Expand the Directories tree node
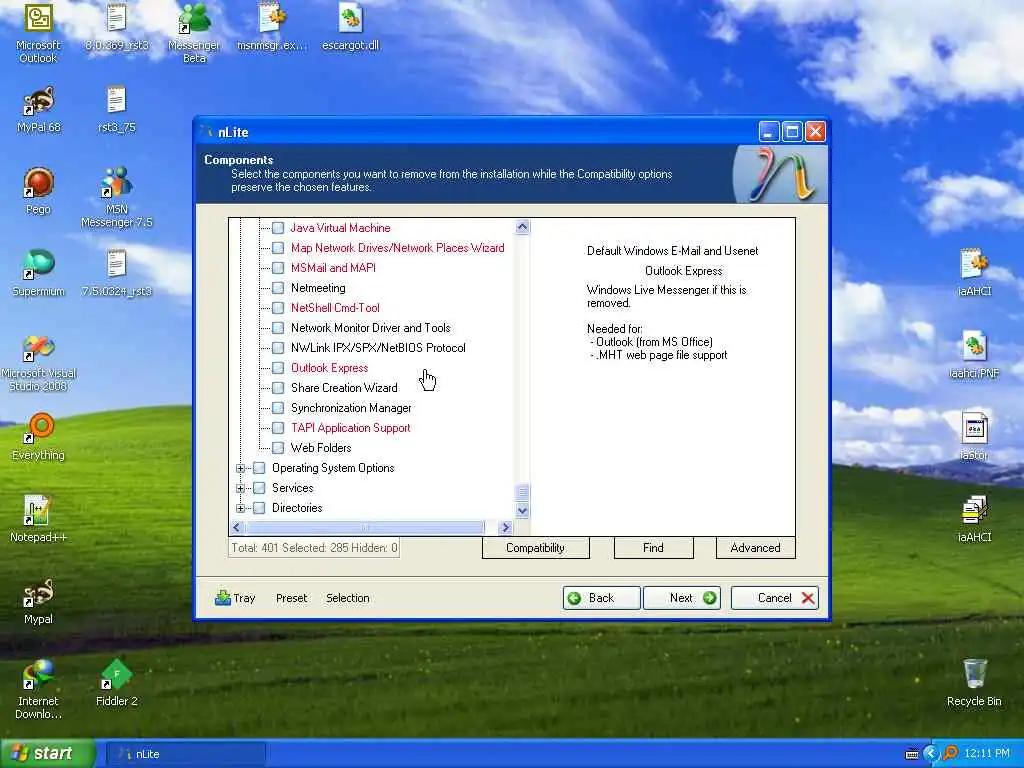This screenshot has width=1024, height=768. [x=240, y=508]
